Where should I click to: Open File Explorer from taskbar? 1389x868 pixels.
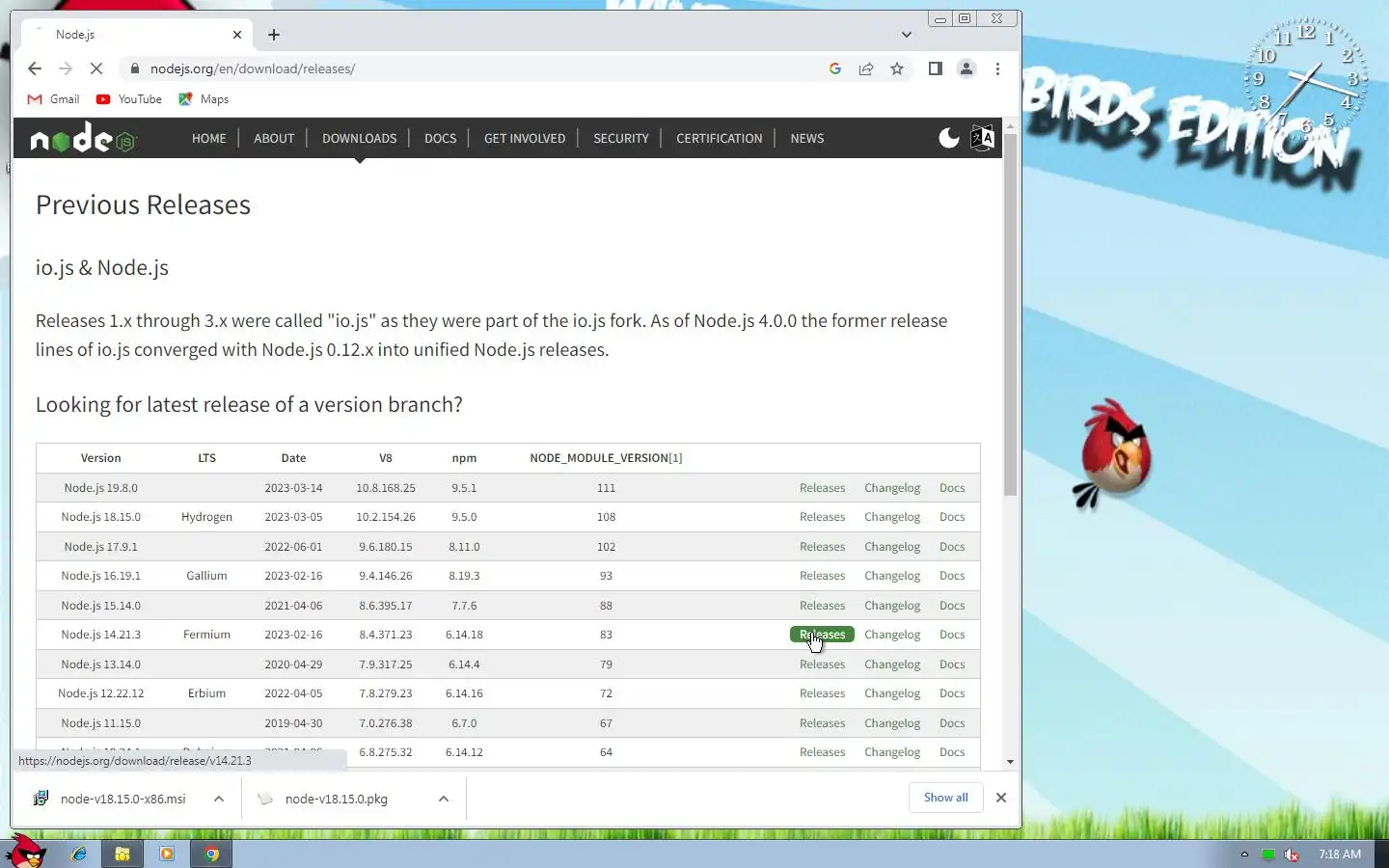click(x=123, y=854)
